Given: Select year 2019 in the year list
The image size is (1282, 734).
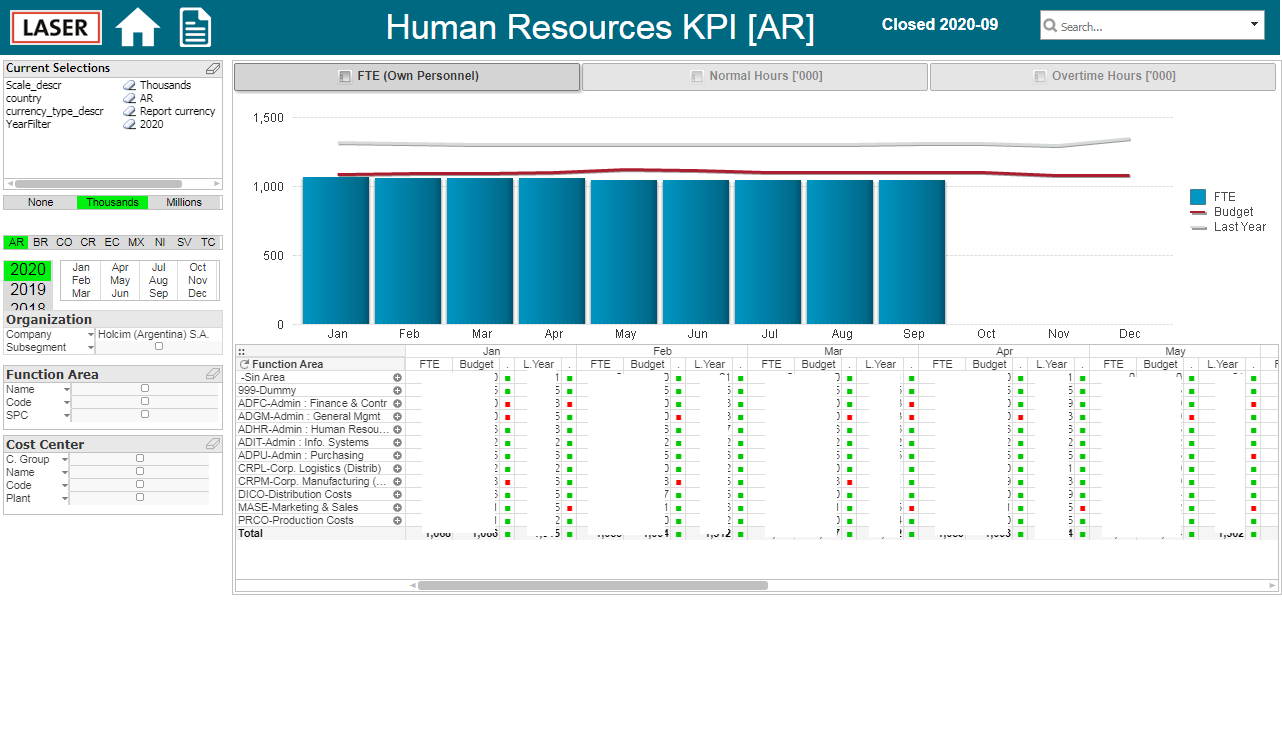Looking at the screenshot, I should tap(28, 290).
